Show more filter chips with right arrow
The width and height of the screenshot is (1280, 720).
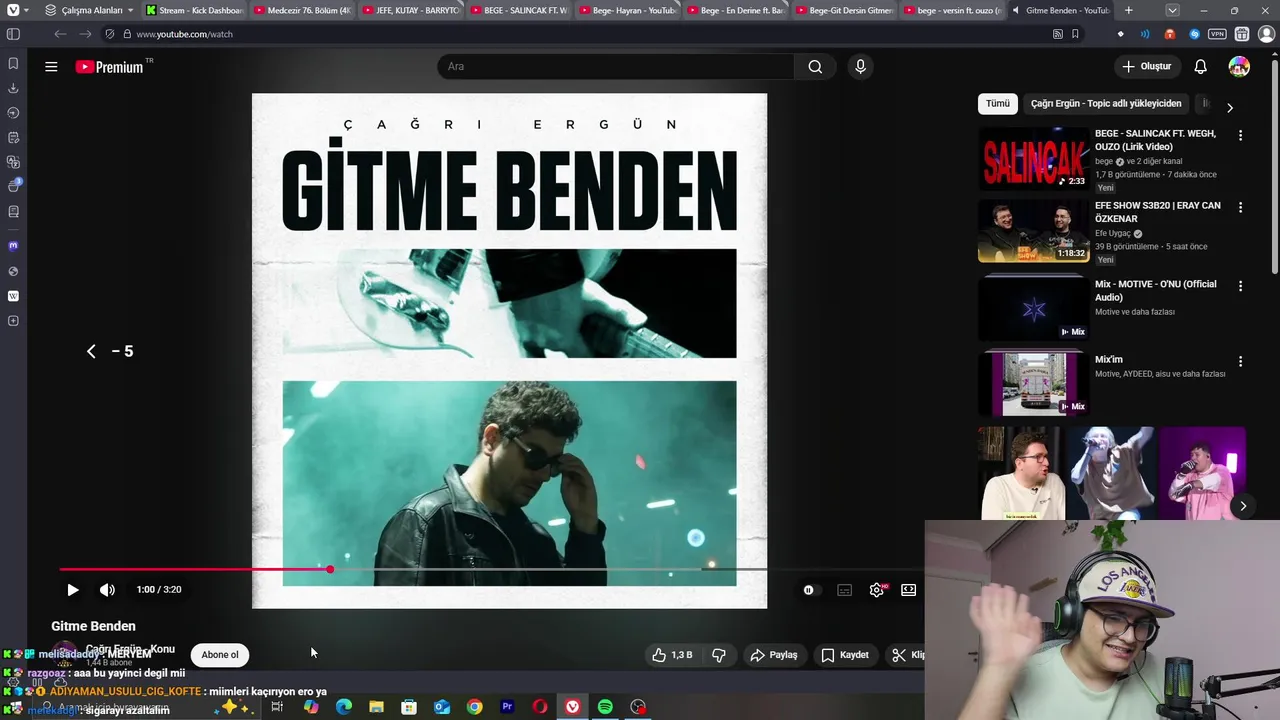click(1229, 107)
